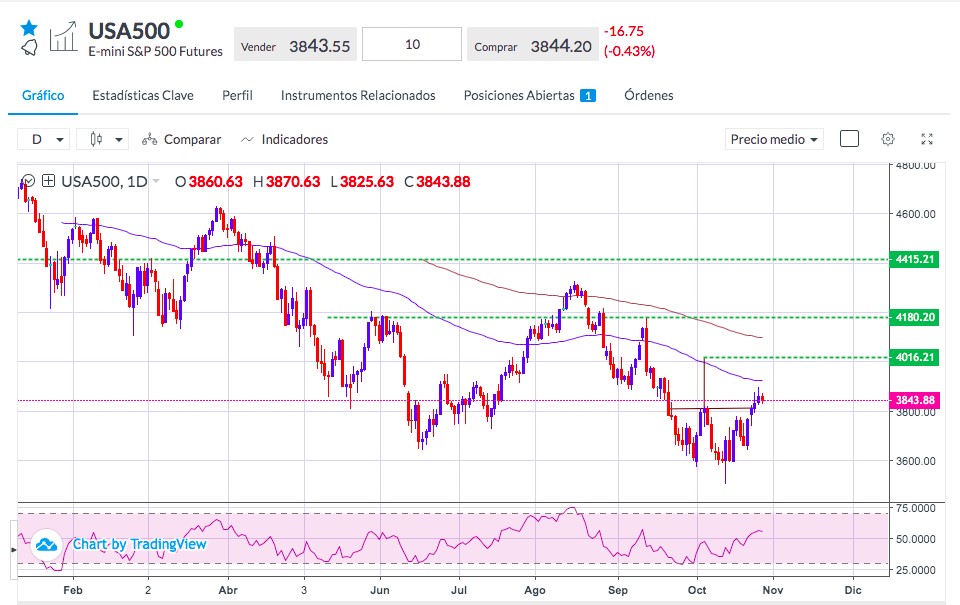Click the TradingView cloud logo

(x=46, y=544)
